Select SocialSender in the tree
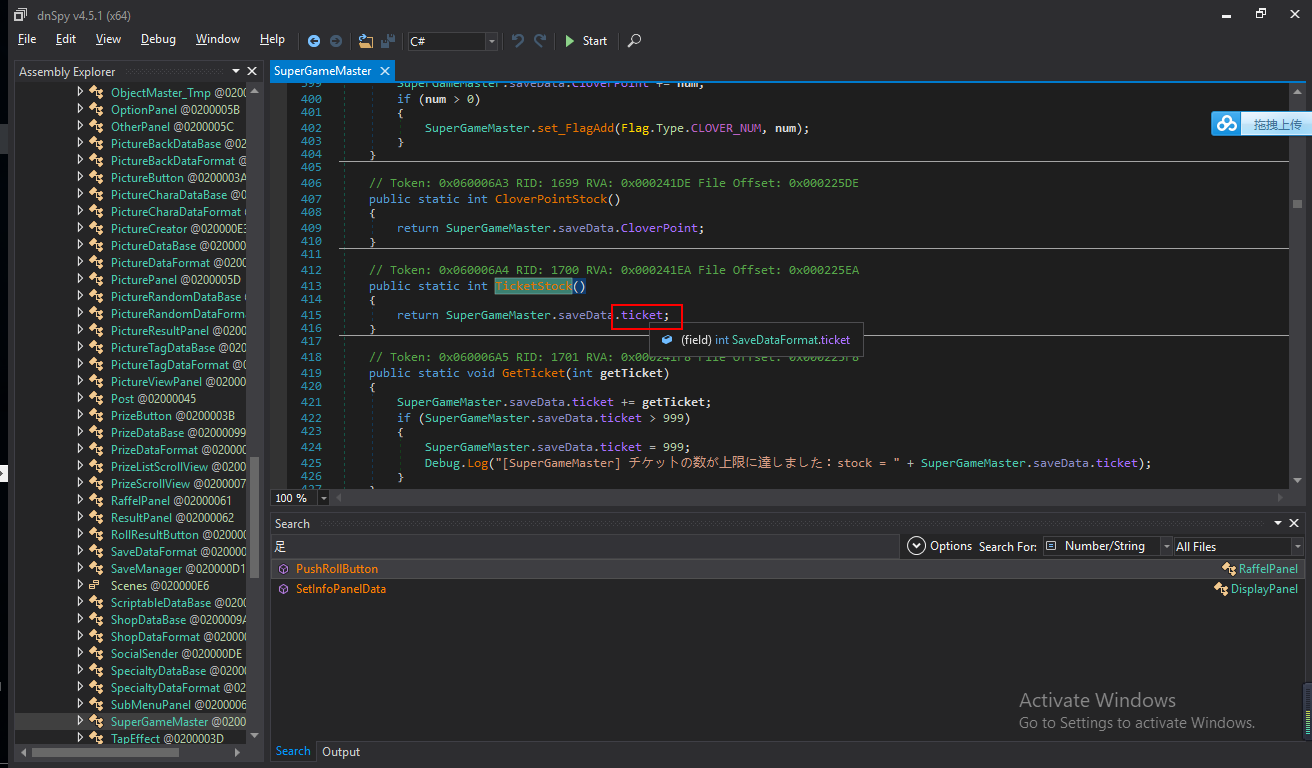This screenshot has width=1312, height=768. (176, 653)
